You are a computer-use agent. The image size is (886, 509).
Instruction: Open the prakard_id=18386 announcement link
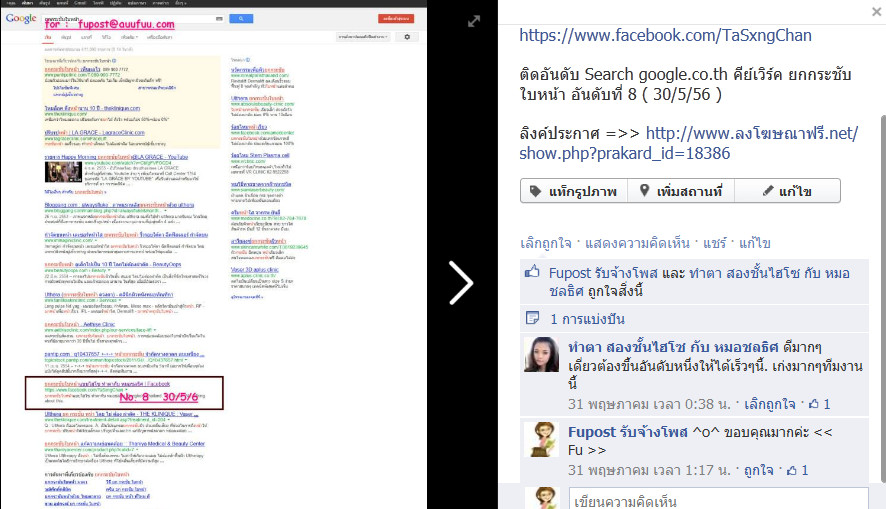pos(689,143)
